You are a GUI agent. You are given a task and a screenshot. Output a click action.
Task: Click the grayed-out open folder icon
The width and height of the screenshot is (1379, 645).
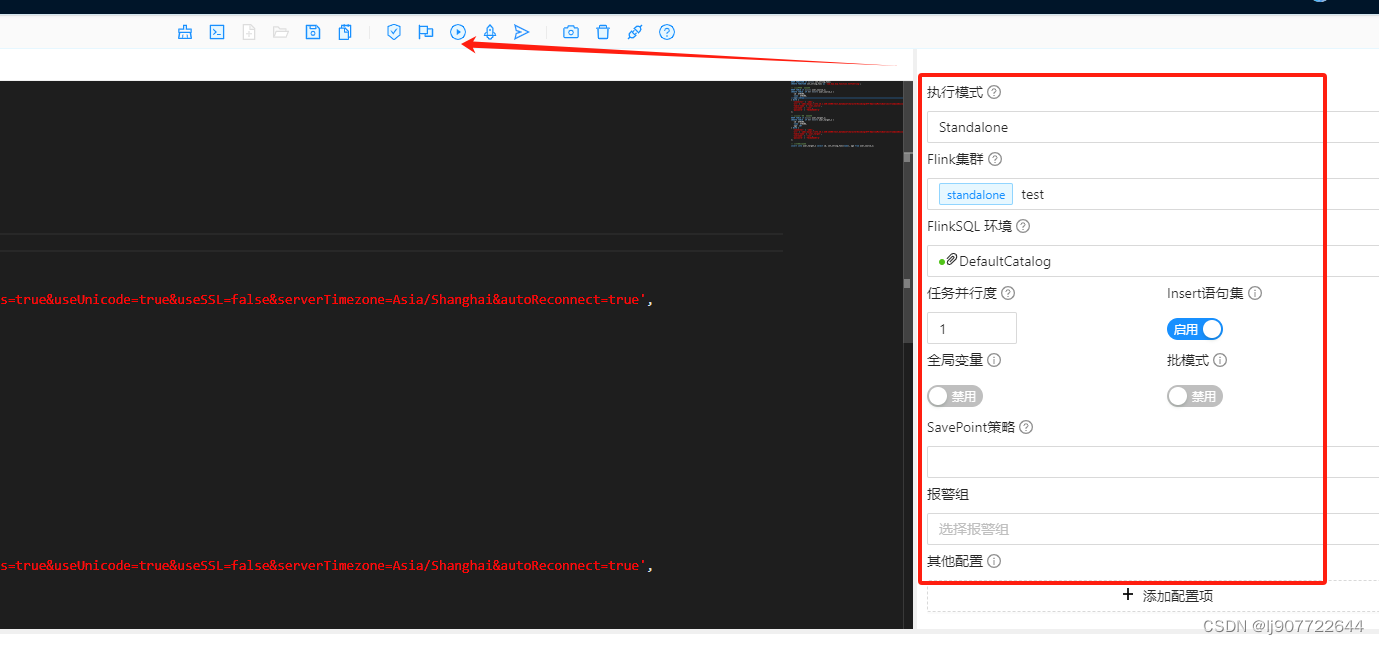(281, 32)
